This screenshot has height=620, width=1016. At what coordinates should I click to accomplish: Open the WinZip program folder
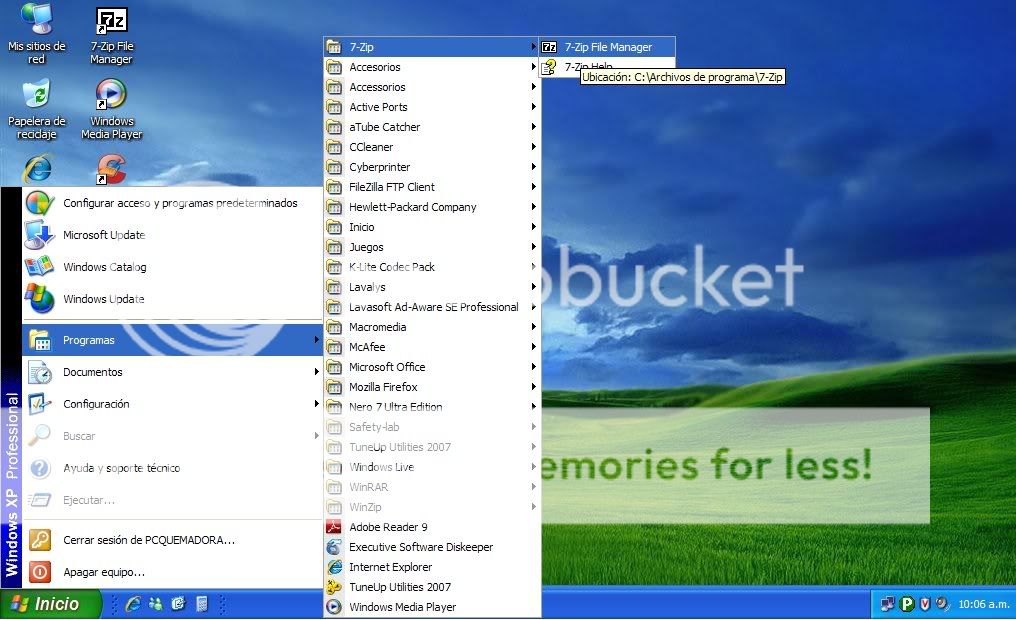click(432, 507)
